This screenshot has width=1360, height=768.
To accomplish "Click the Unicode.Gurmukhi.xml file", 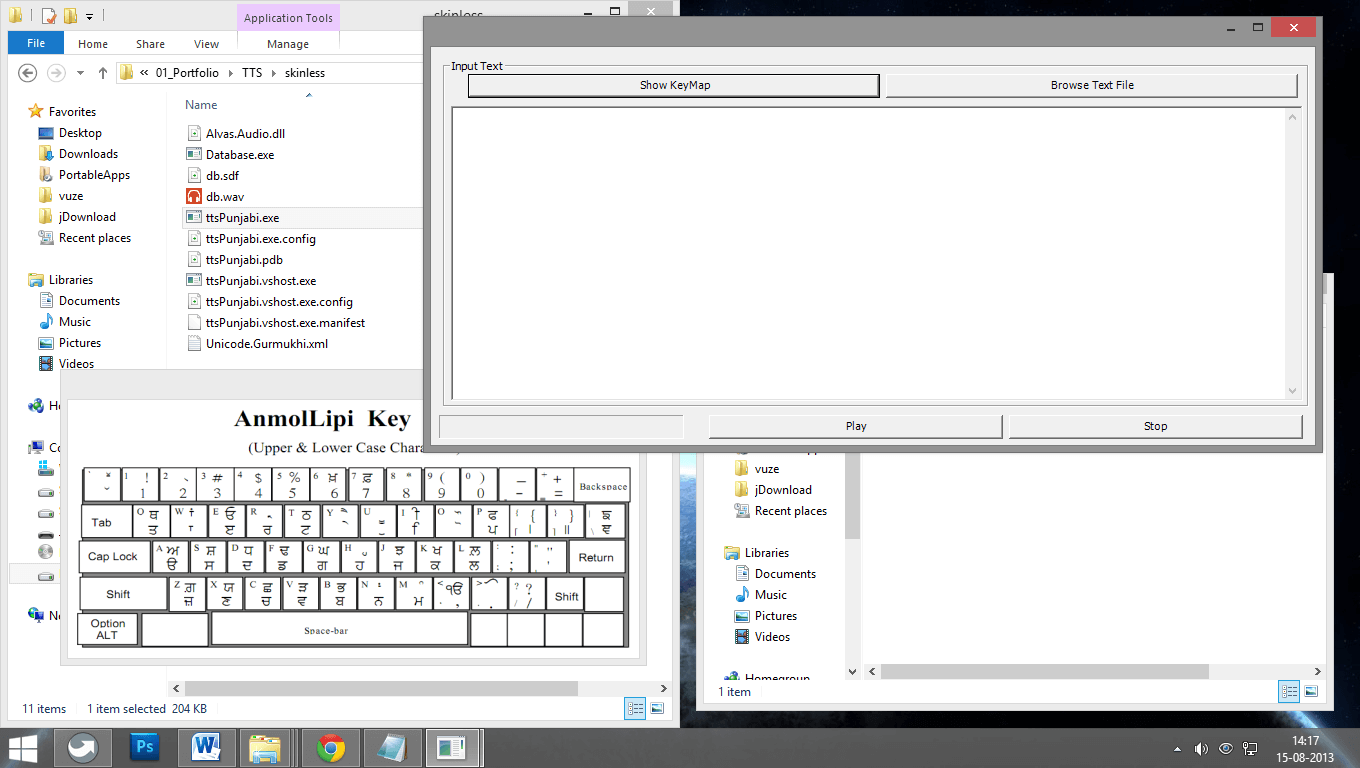I will click(x=266, y=344).
